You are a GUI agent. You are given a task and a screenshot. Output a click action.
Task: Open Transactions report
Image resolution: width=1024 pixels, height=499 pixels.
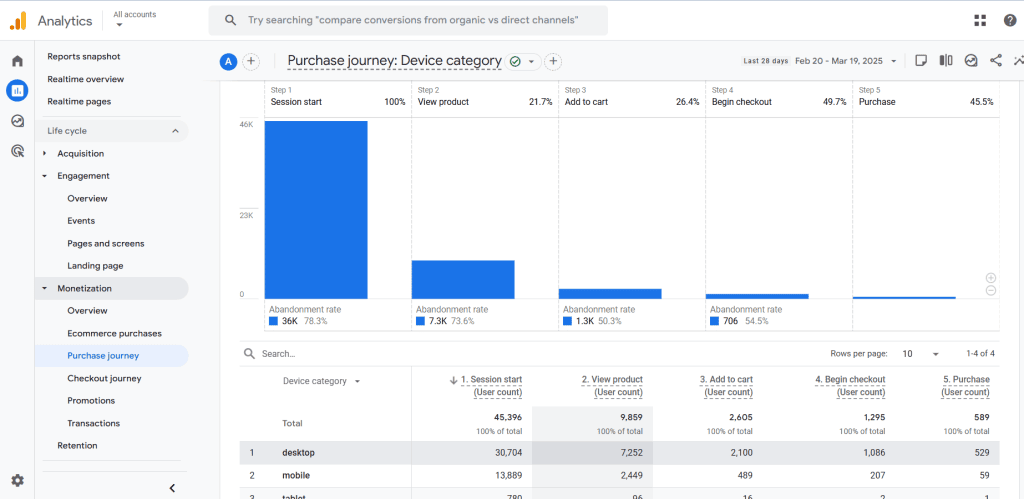(x=93, y=423)
